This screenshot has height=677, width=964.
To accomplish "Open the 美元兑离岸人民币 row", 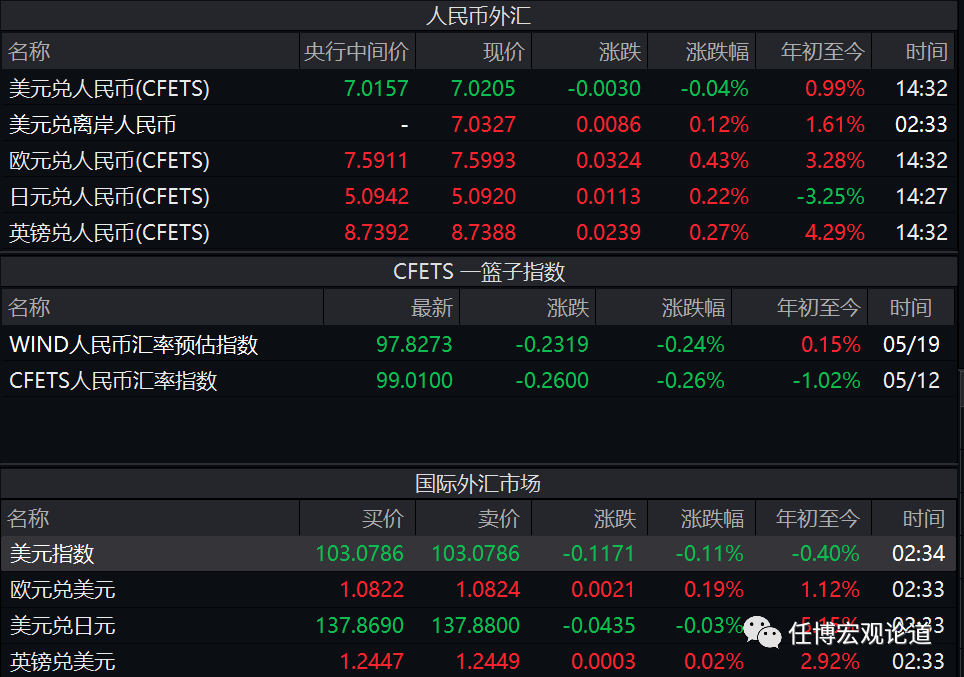I will click(x=92, y=125).
